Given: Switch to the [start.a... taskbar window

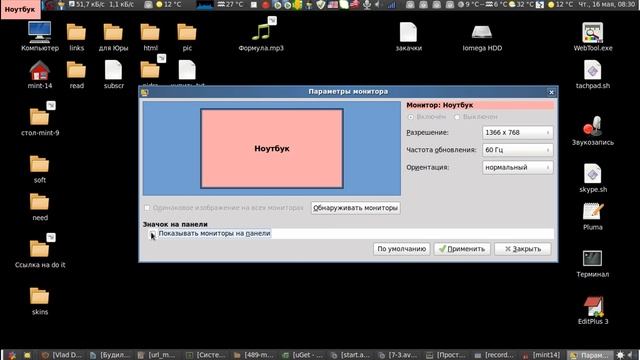Looking at the screenshot, I should click(x=351, y=355).
